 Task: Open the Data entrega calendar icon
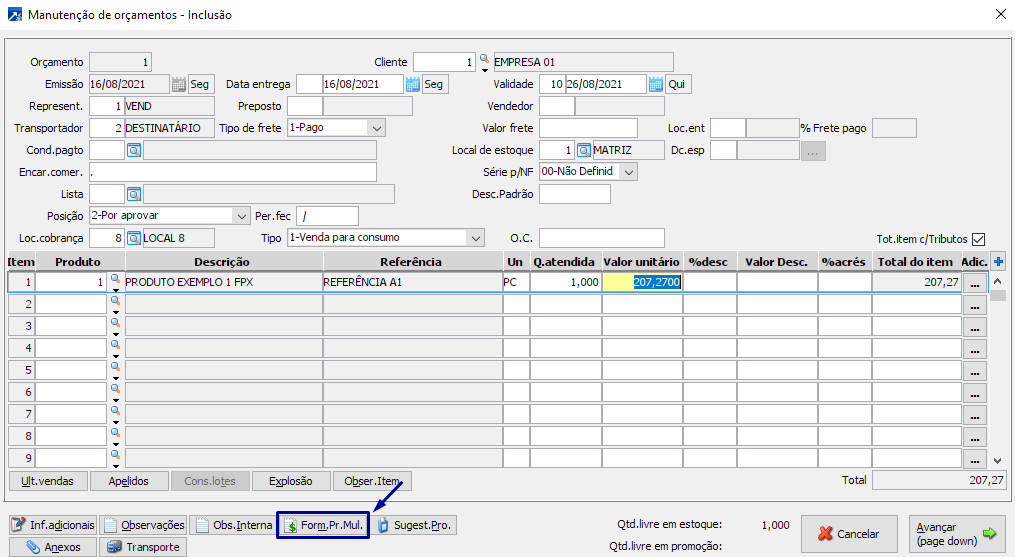412,84
